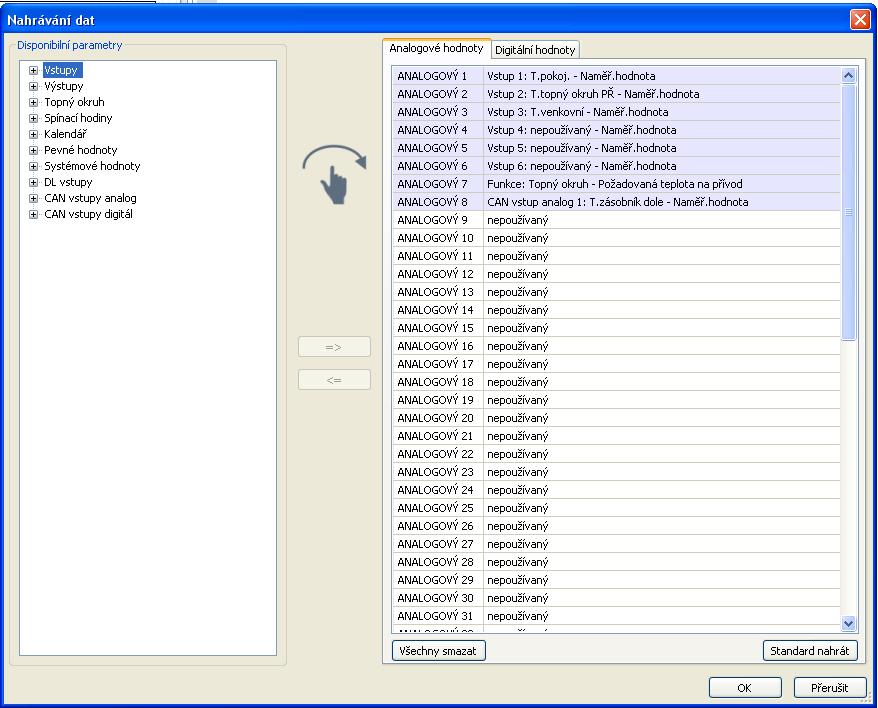Viewport: 878px width, 708px height.
Task: Select row ANALOGOVÝ 4 Vstup 4
Action: coord(617,129)
